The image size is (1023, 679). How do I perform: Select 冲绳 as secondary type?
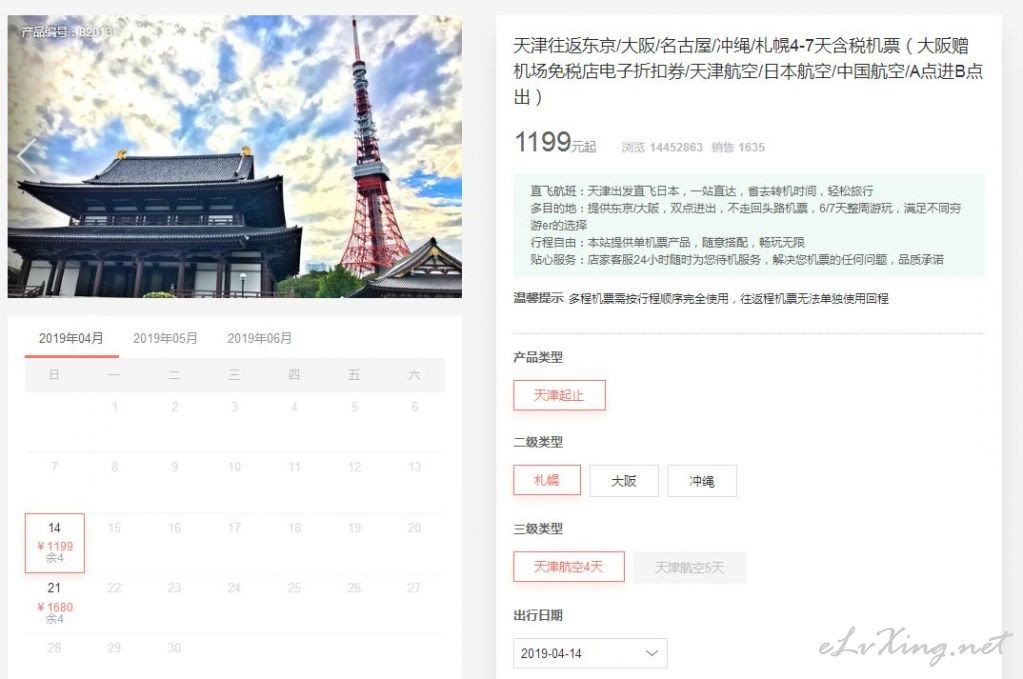[x=702, y=481]
